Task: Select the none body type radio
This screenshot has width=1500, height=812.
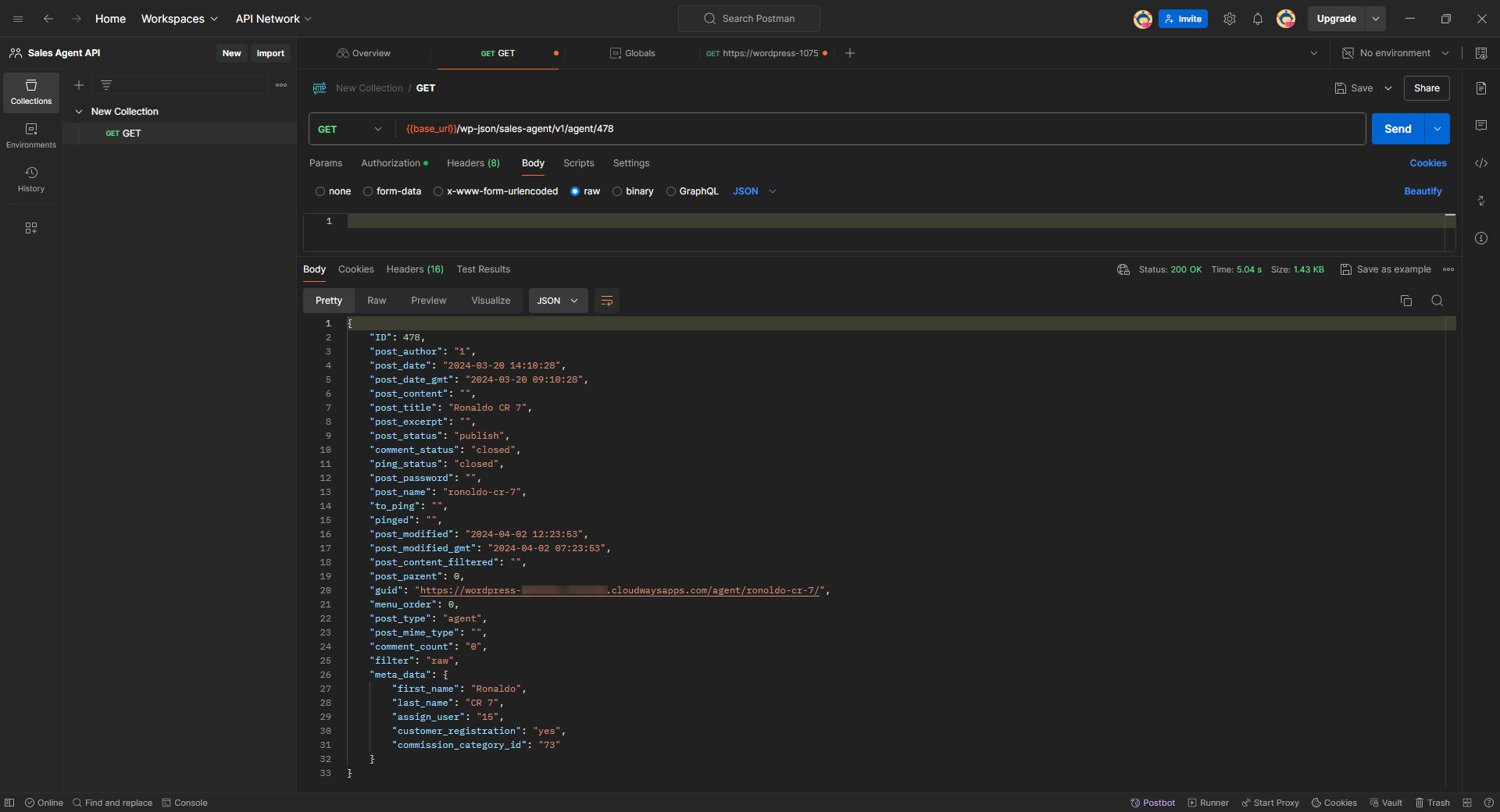Action: click(320, 191)
